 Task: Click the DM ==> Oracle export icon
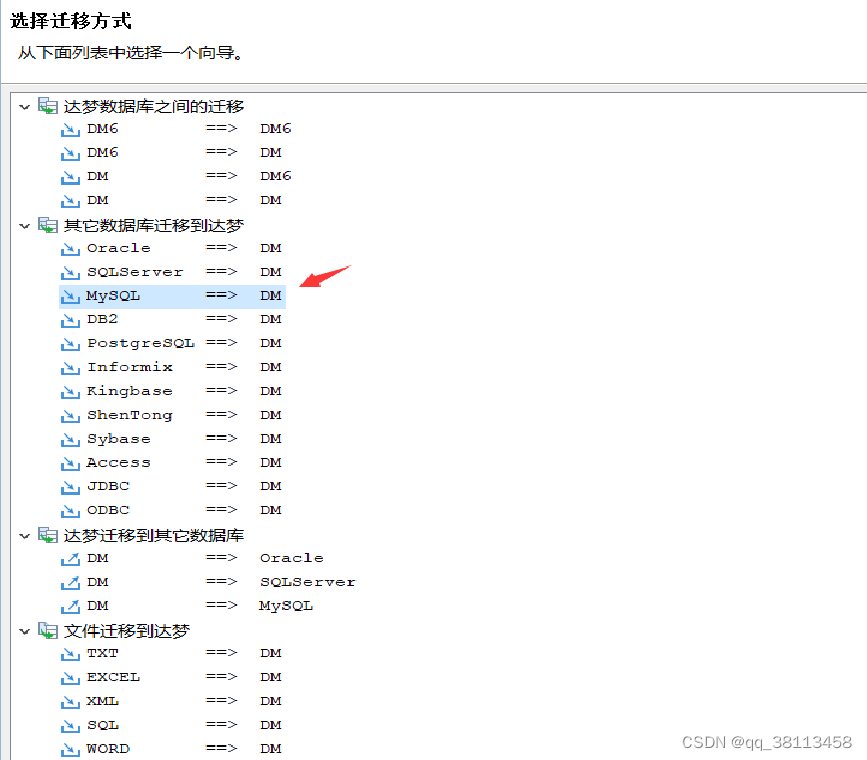tap(70, 559)
